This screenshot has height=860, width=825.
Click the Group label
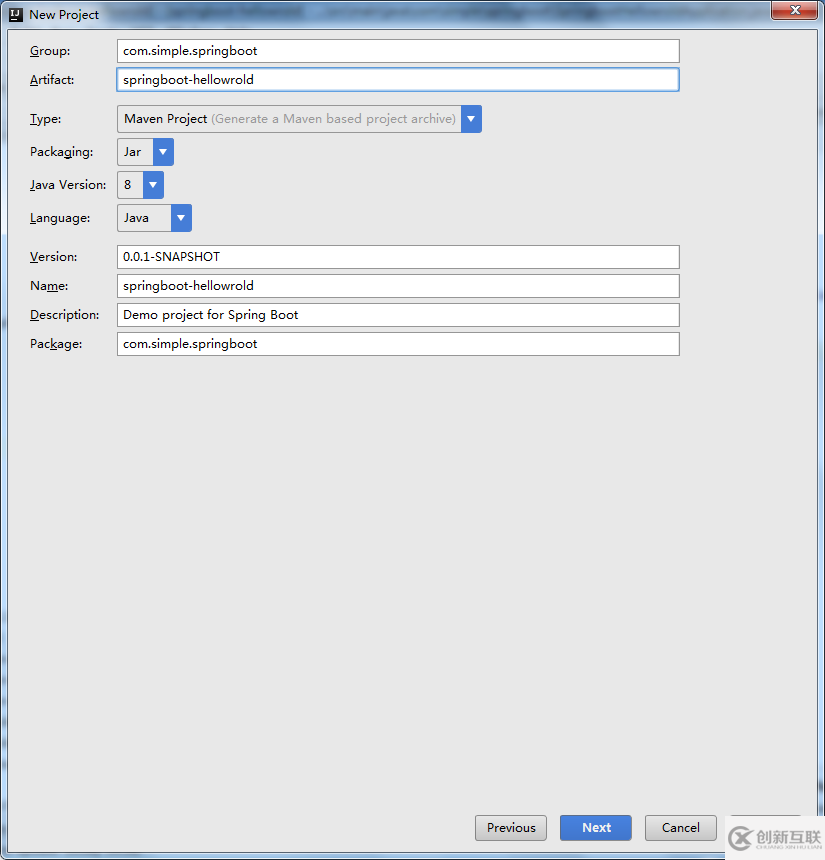50,51
